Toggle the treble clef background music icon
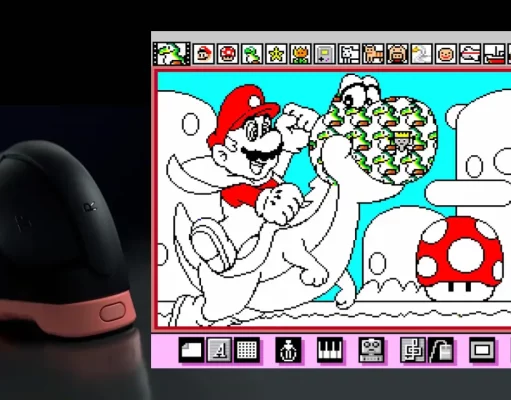The height and width of the screenshot is (400, 511). [x=413, y=350]
